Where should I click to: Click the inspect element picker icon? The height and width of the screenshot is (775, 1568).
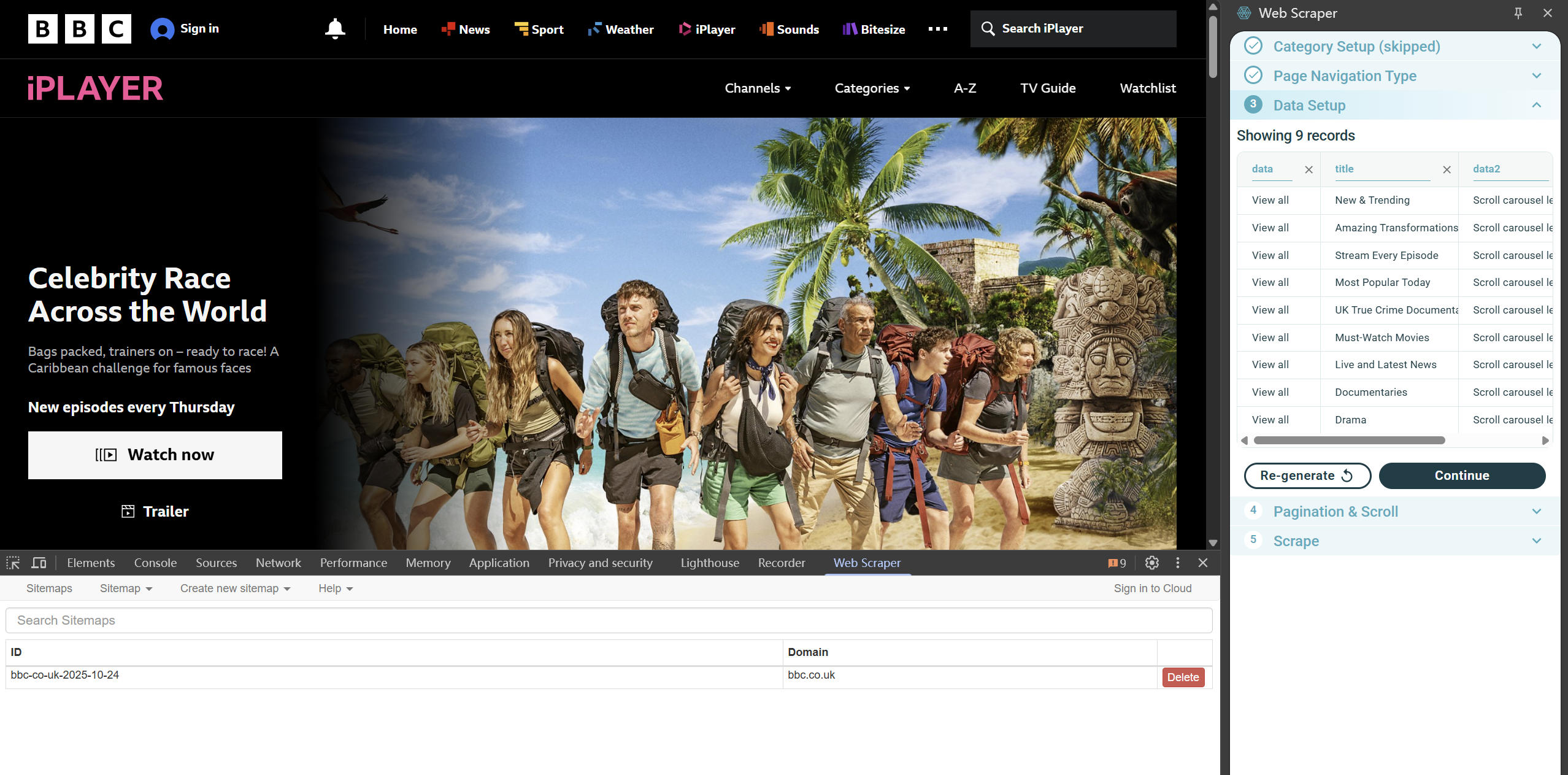click(x=13, y=563)
